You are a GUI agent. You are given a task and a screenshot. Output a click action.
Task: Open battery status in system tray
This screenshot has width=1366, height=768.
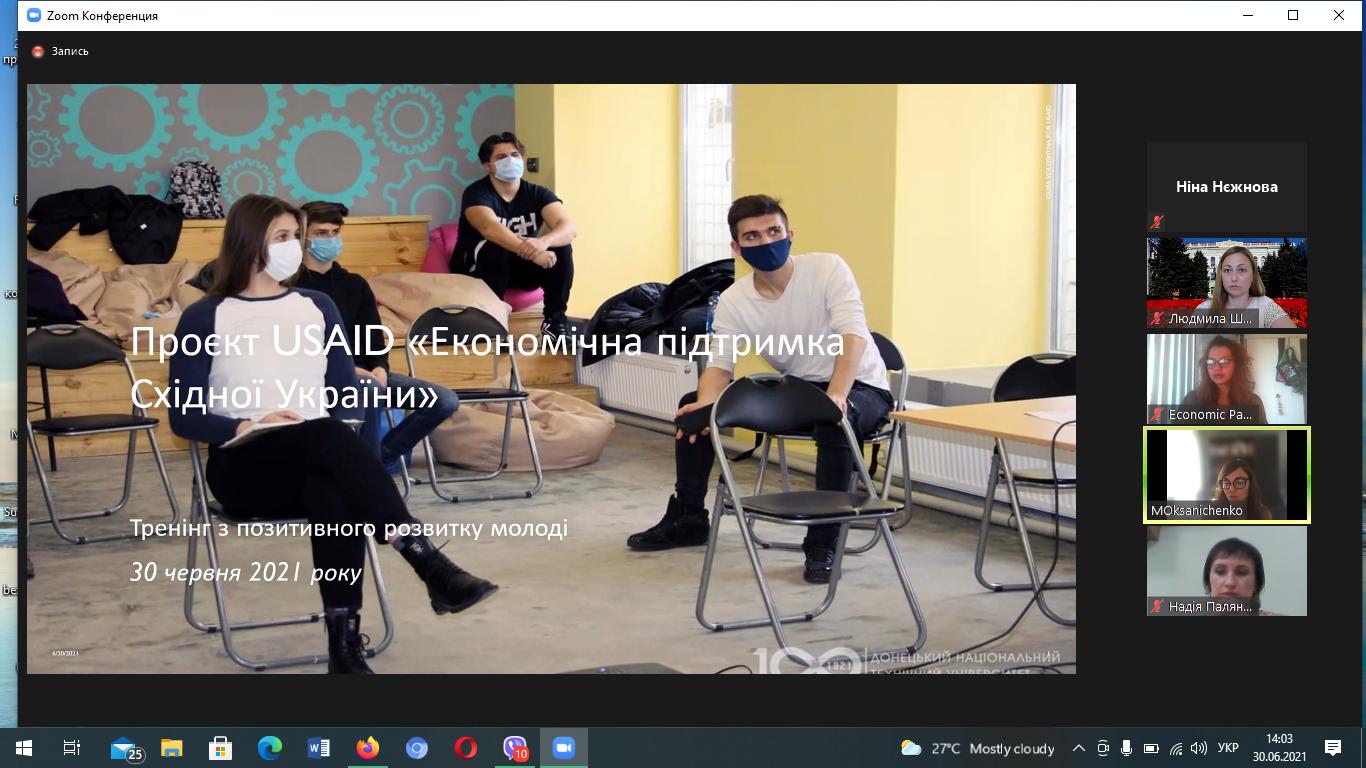coord(1151,748)
